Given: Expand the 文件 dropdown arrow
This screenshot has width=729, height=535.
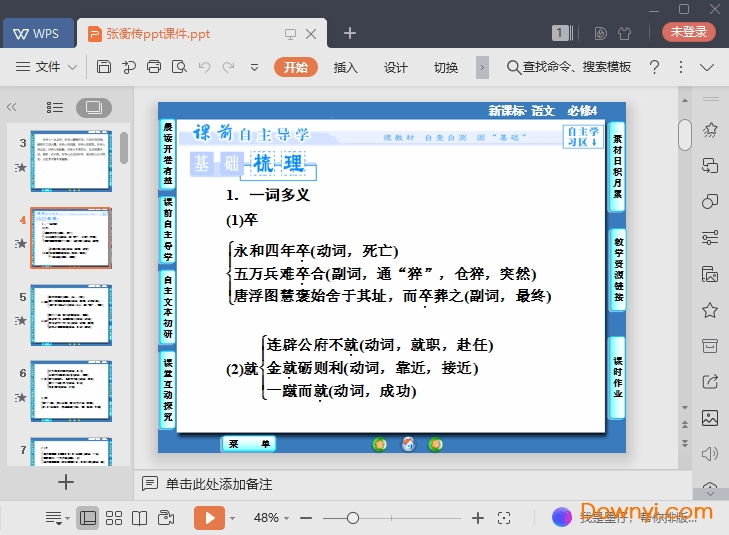Looking at the screenshot, I should tap(73, 67).
